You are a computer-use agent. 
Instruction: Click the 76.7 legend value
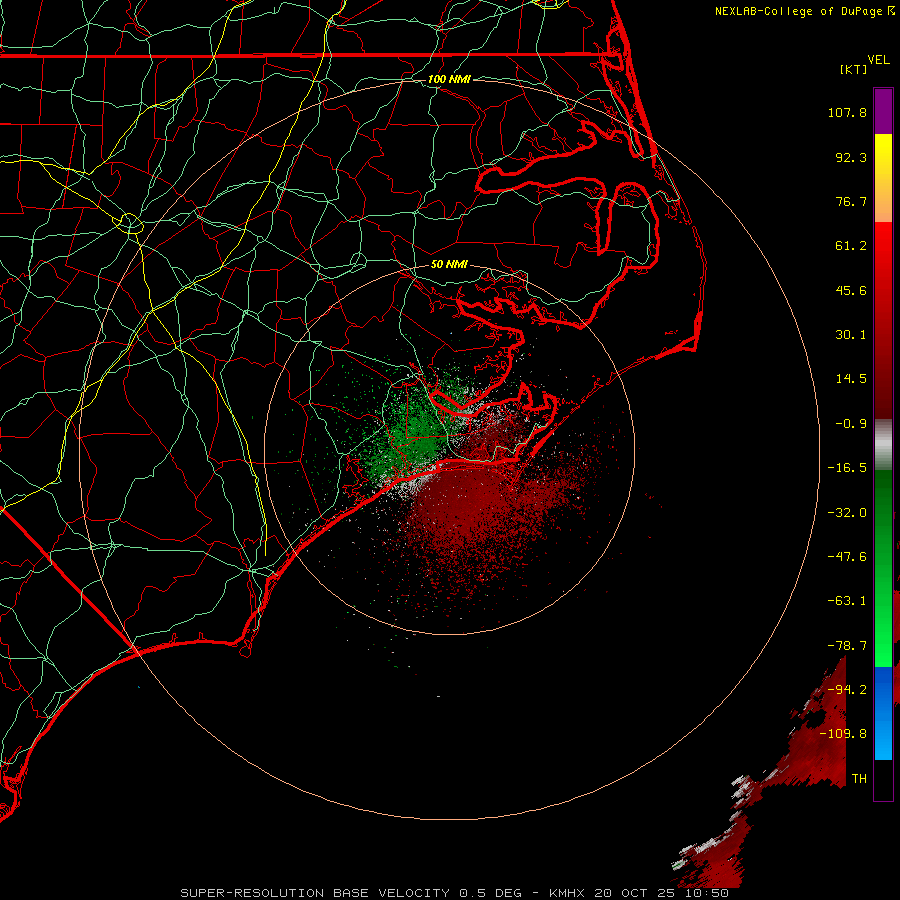click(851, 201)
